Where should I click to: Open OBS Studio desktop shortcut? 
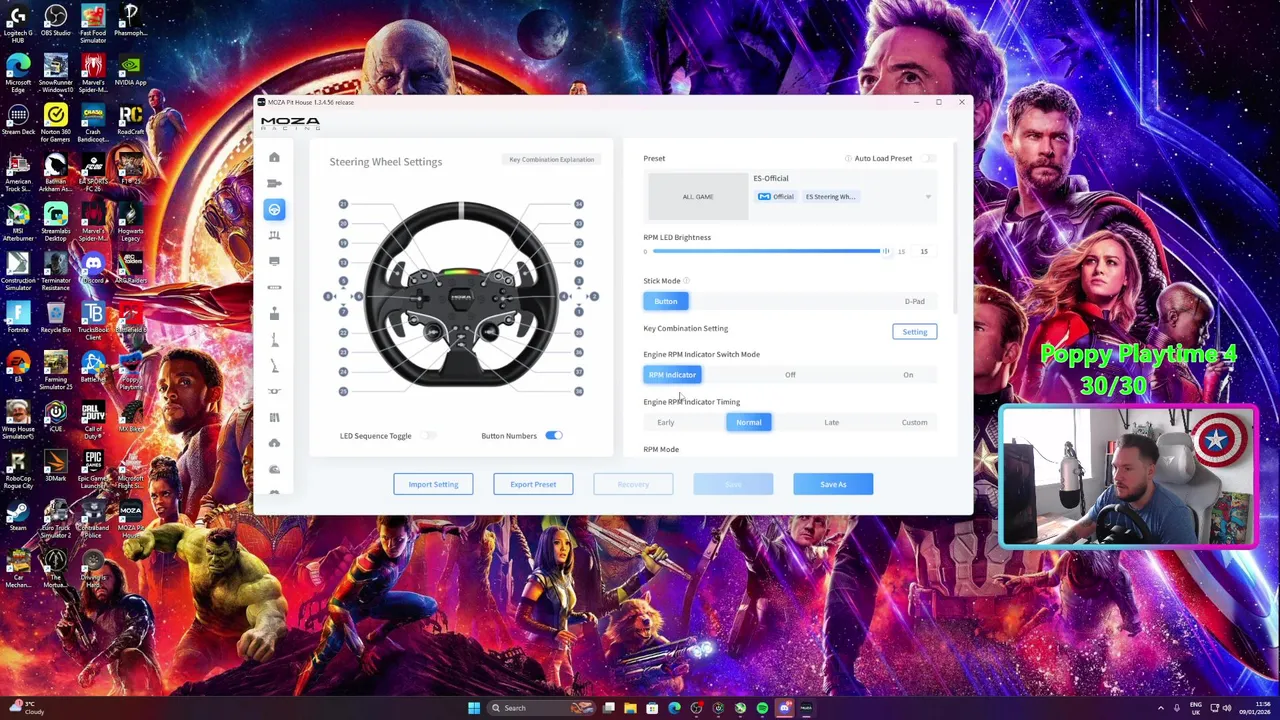click(56, 21)
